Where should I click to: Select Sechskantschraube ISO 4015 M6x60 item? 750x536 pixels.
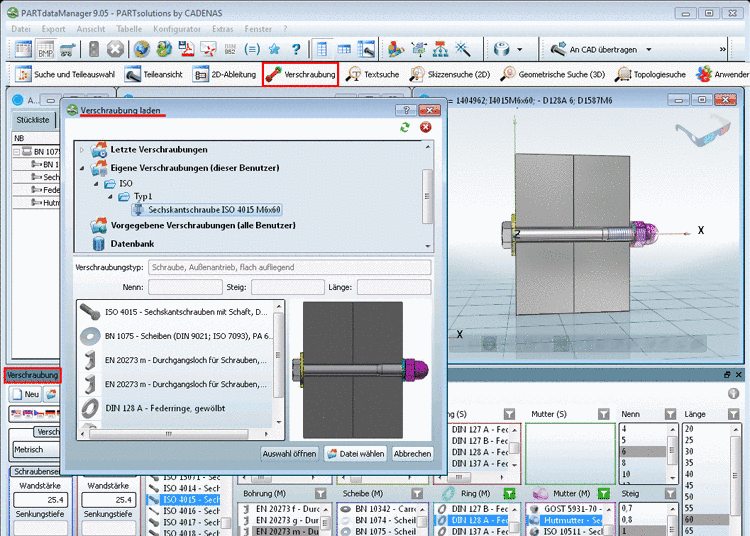[213, 211]
